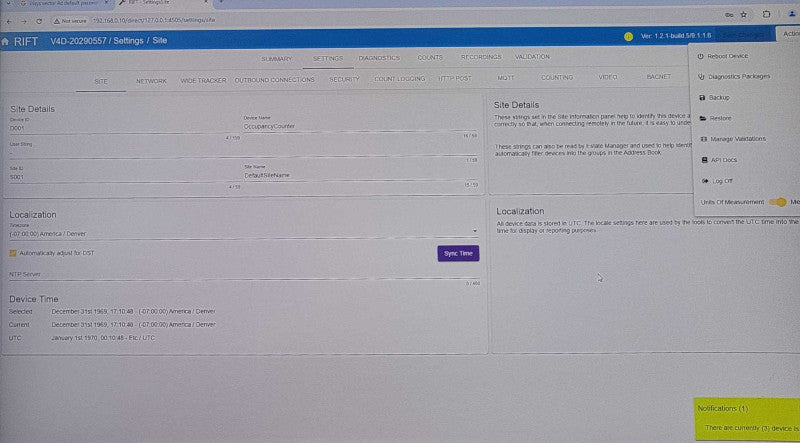Click the RIFT home icon
800x443 pixels.
[x=5, y=41]
